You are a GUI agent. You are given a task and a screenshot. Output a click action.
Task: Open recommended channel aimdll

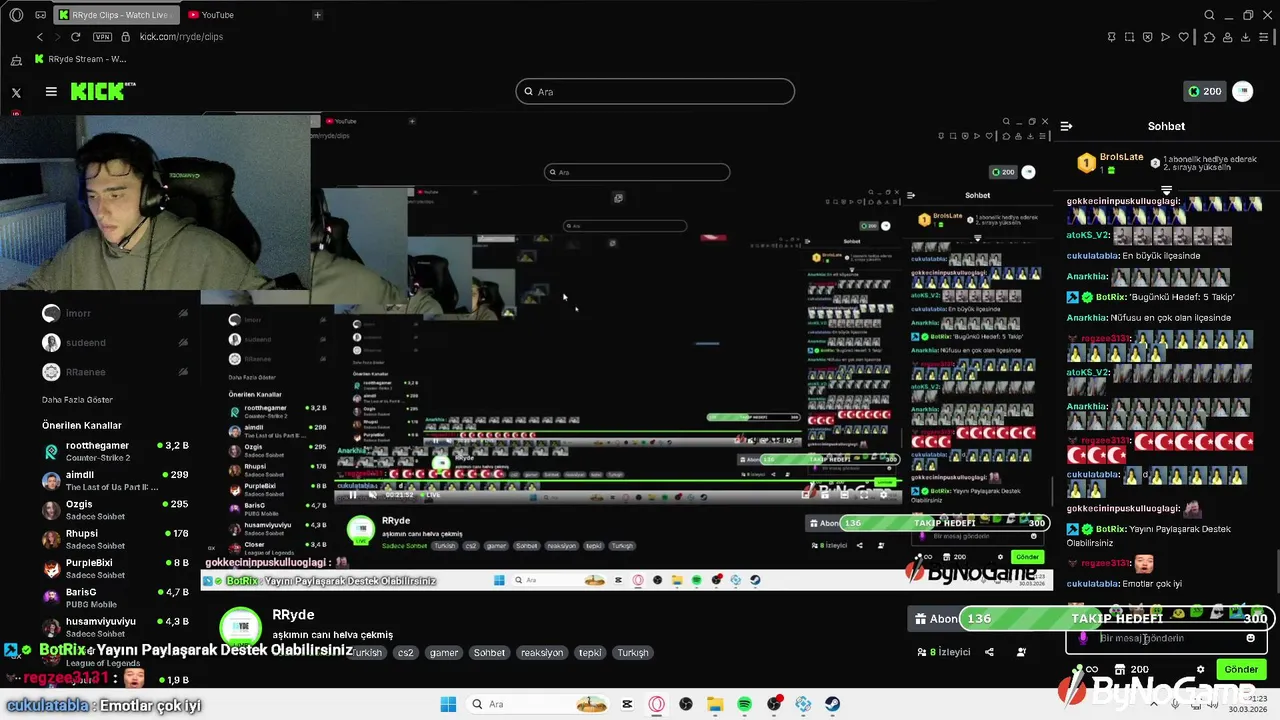point(115,480)
